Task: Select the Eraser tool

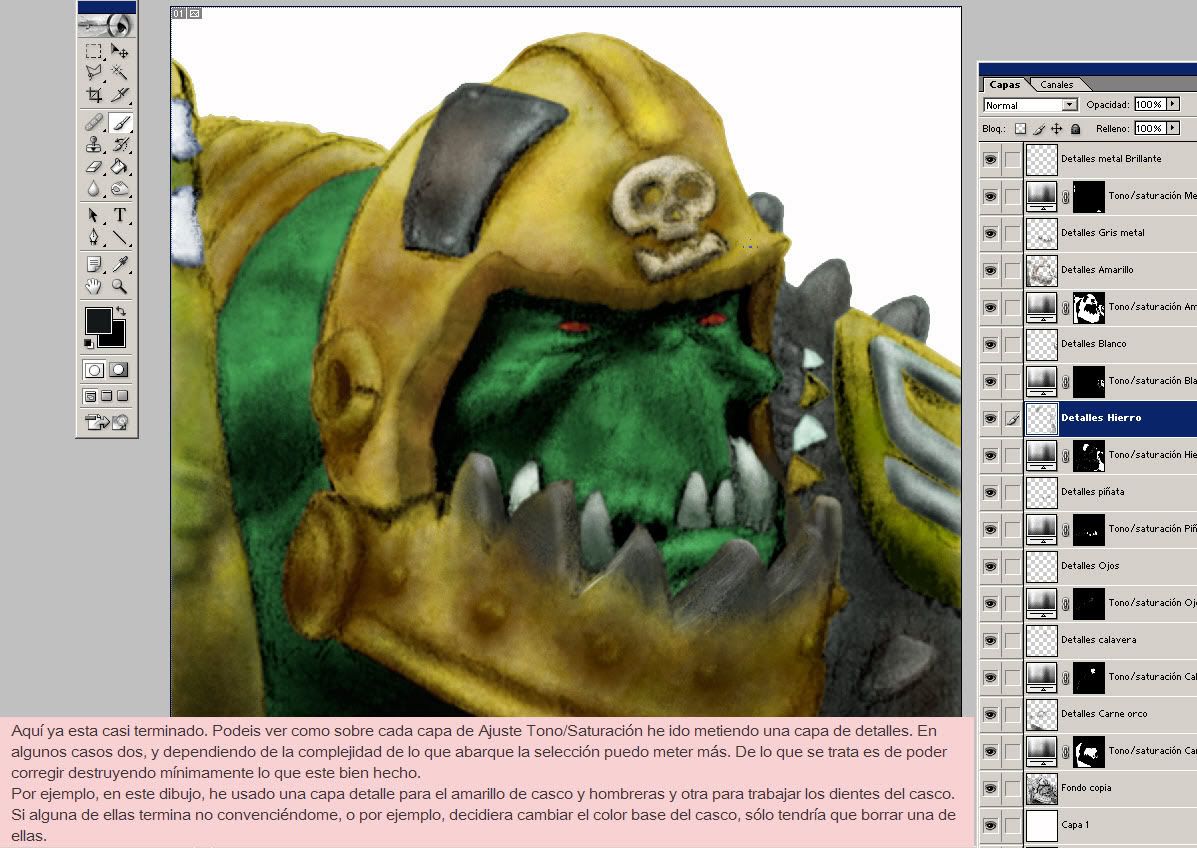Action: coord(94,166)
